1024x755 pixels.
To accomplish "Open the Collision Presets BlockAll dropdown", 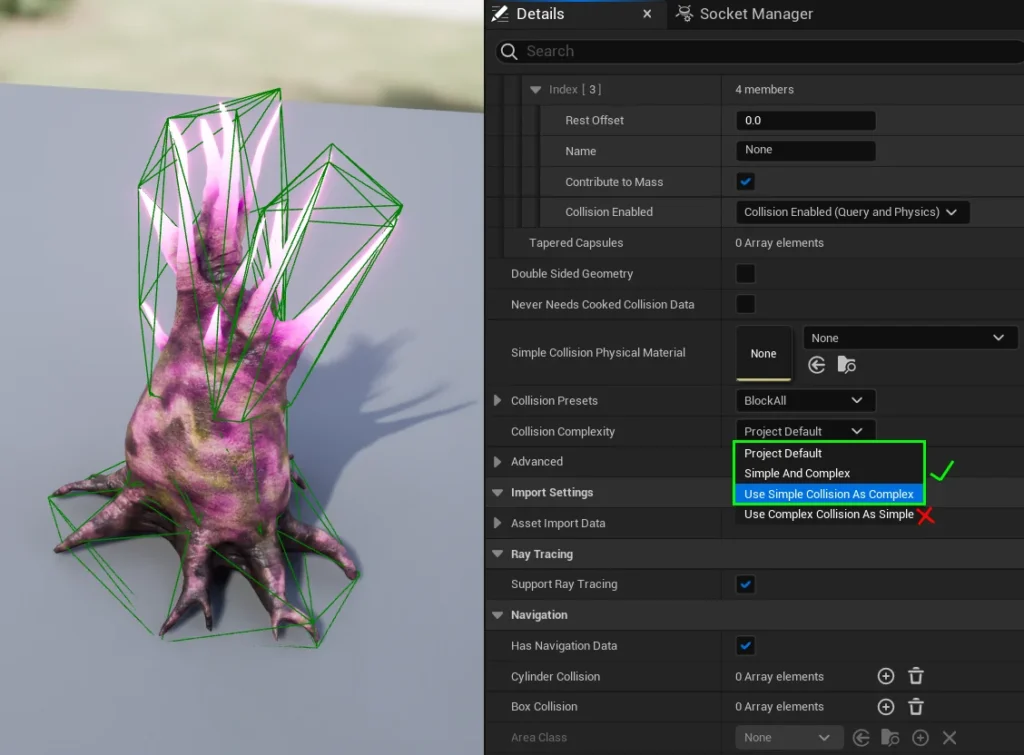I will point(805,401).
